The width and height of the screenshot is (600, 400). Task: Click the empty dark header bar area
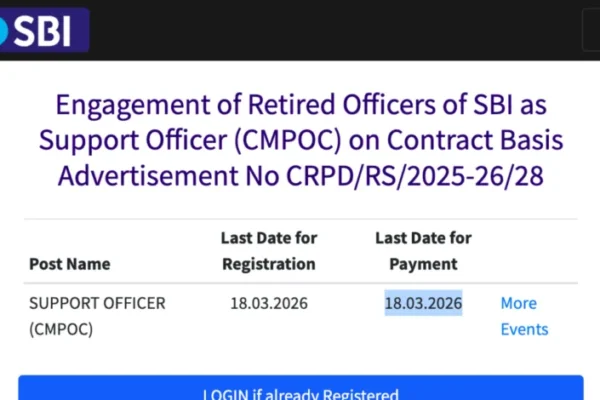(330, 30)
